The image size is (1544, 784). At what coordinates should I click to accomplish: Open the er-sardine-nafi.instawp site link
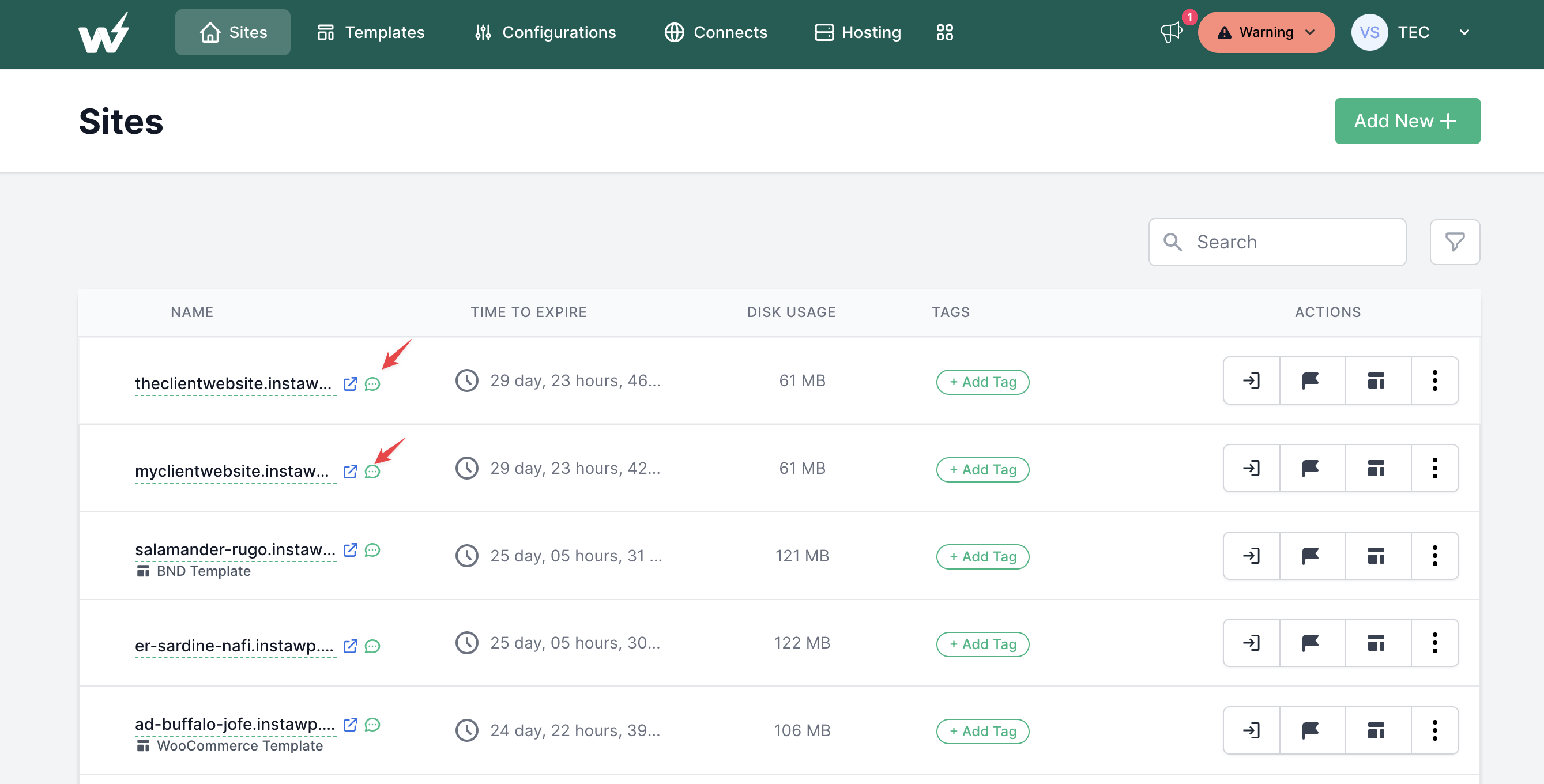pos(234,646)
